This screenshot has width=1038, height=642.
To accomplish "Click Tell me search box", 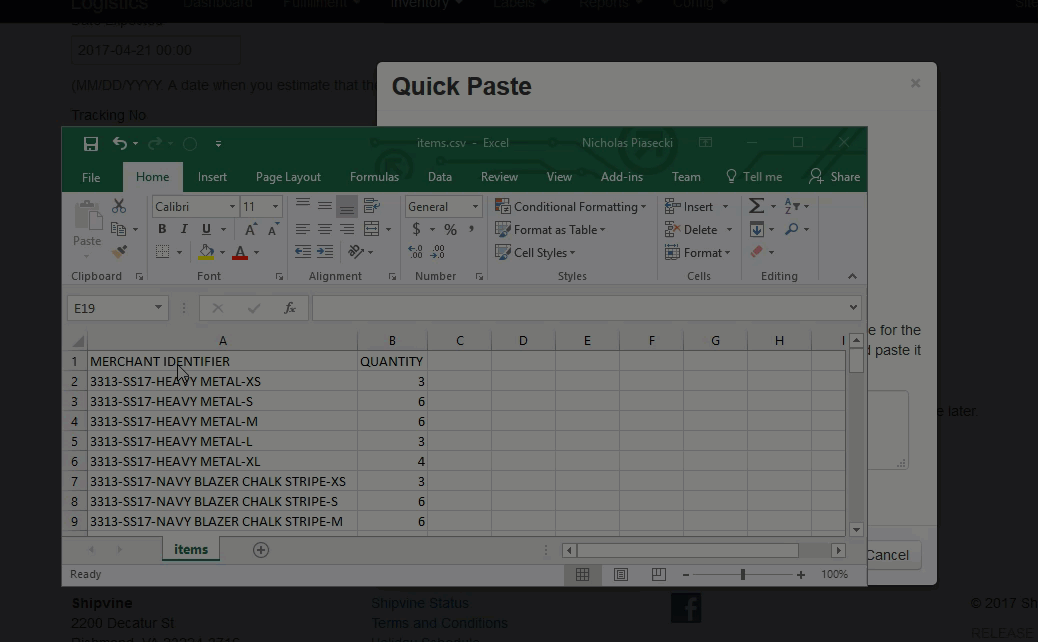I will (754, 177).
